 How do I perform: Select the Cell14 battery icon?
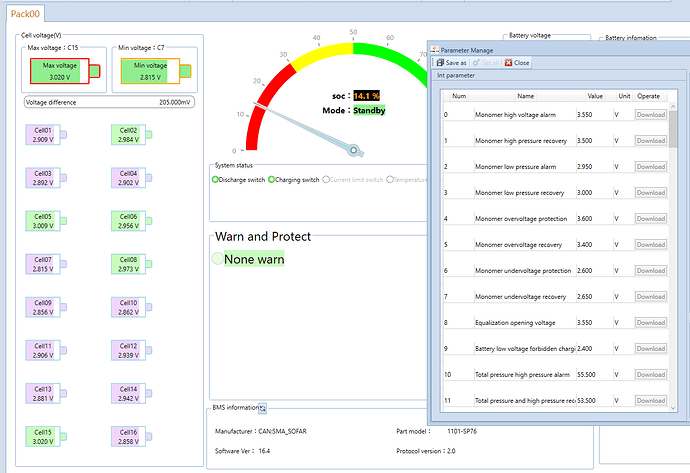point(132,393)
